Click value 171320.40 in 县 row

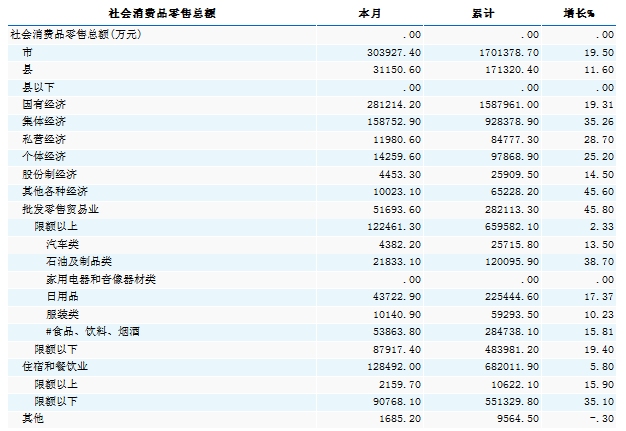512,70
